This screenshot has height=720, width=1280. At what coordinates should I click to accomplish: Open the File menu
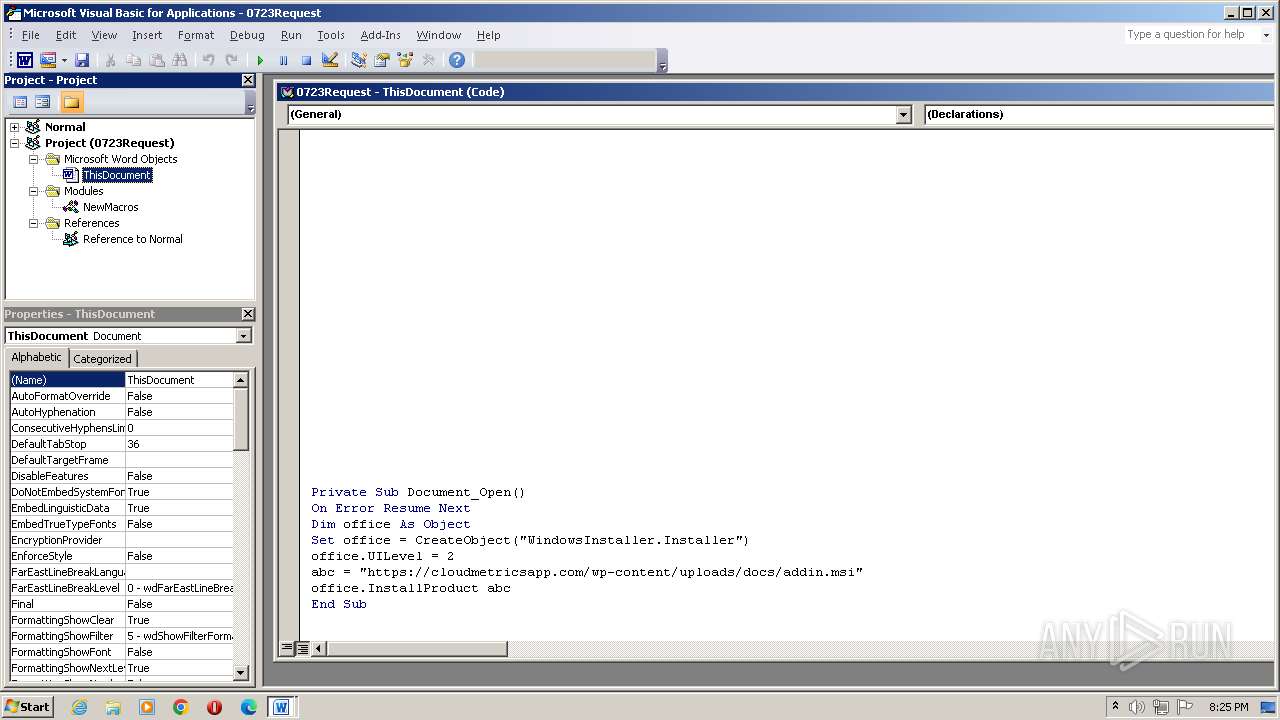pos(31,35)
